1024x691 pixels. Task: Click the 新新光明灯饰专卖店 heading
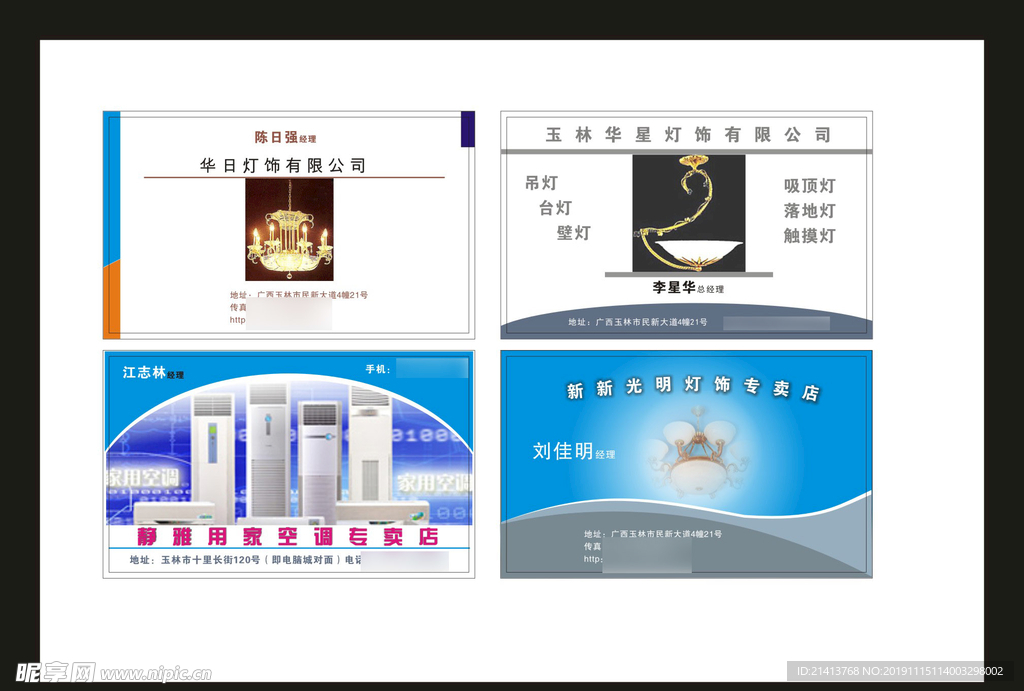point(692,388)
